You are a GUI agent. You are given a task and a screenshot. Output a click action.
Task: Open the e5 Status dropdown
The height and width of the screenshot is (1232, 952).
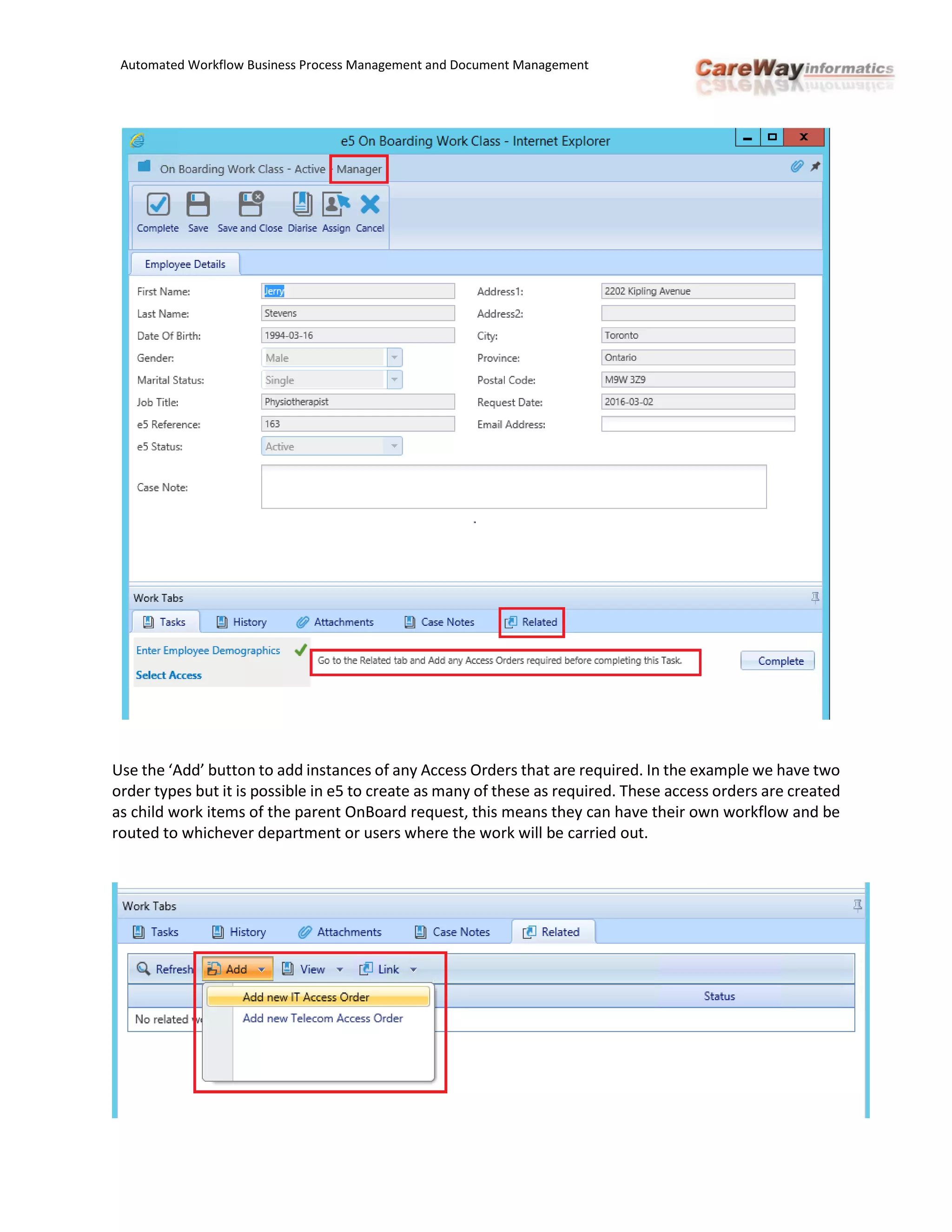[394, 446]
